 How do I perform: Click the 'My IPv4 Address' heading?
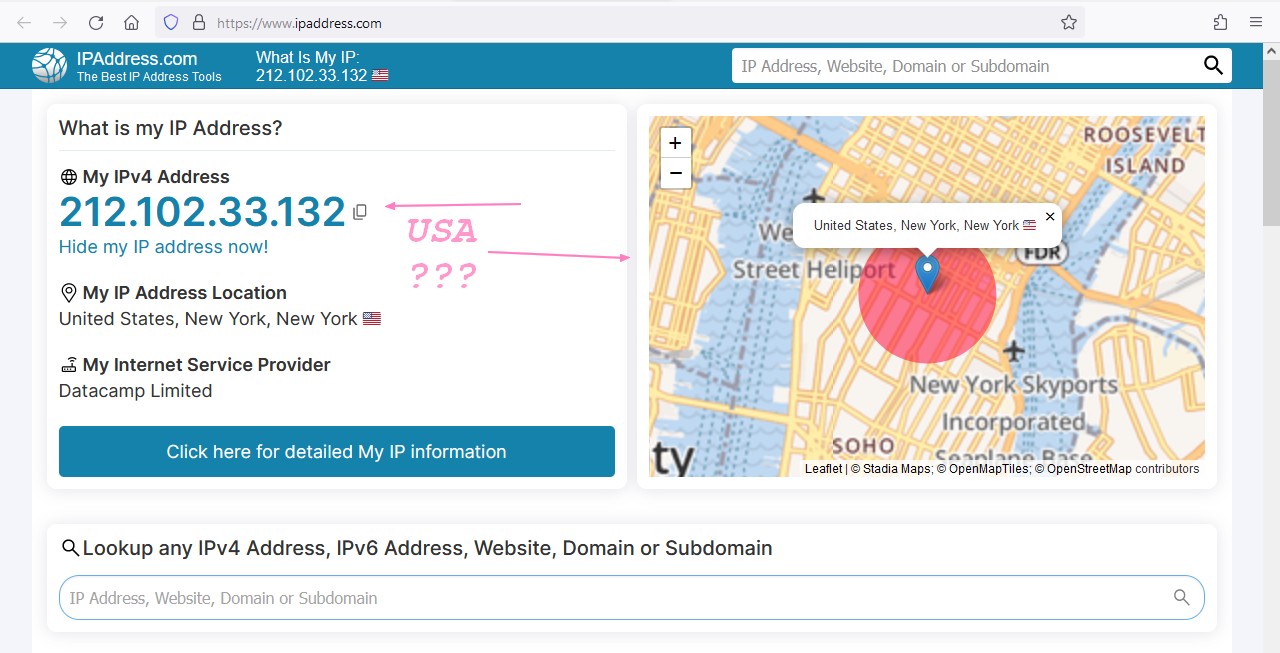156,177
